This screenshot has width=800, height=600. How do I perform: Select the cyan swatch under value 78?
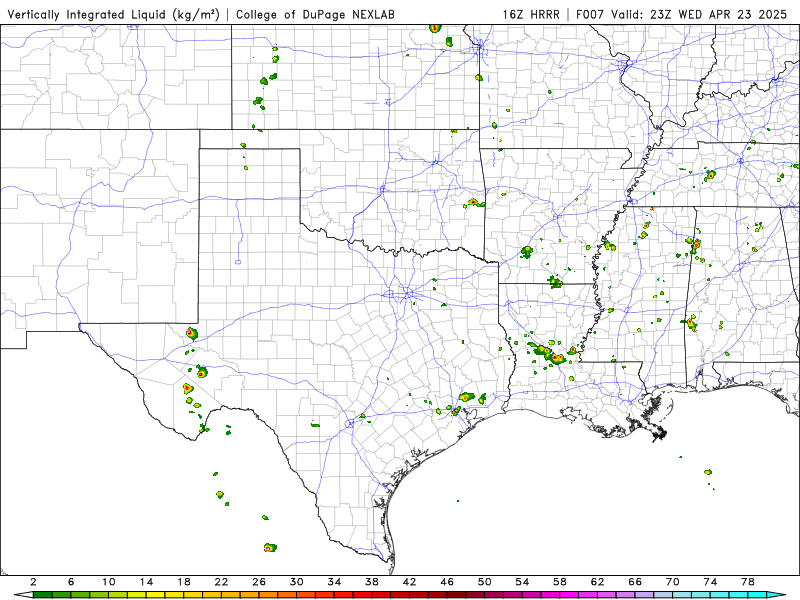(757, 595)
